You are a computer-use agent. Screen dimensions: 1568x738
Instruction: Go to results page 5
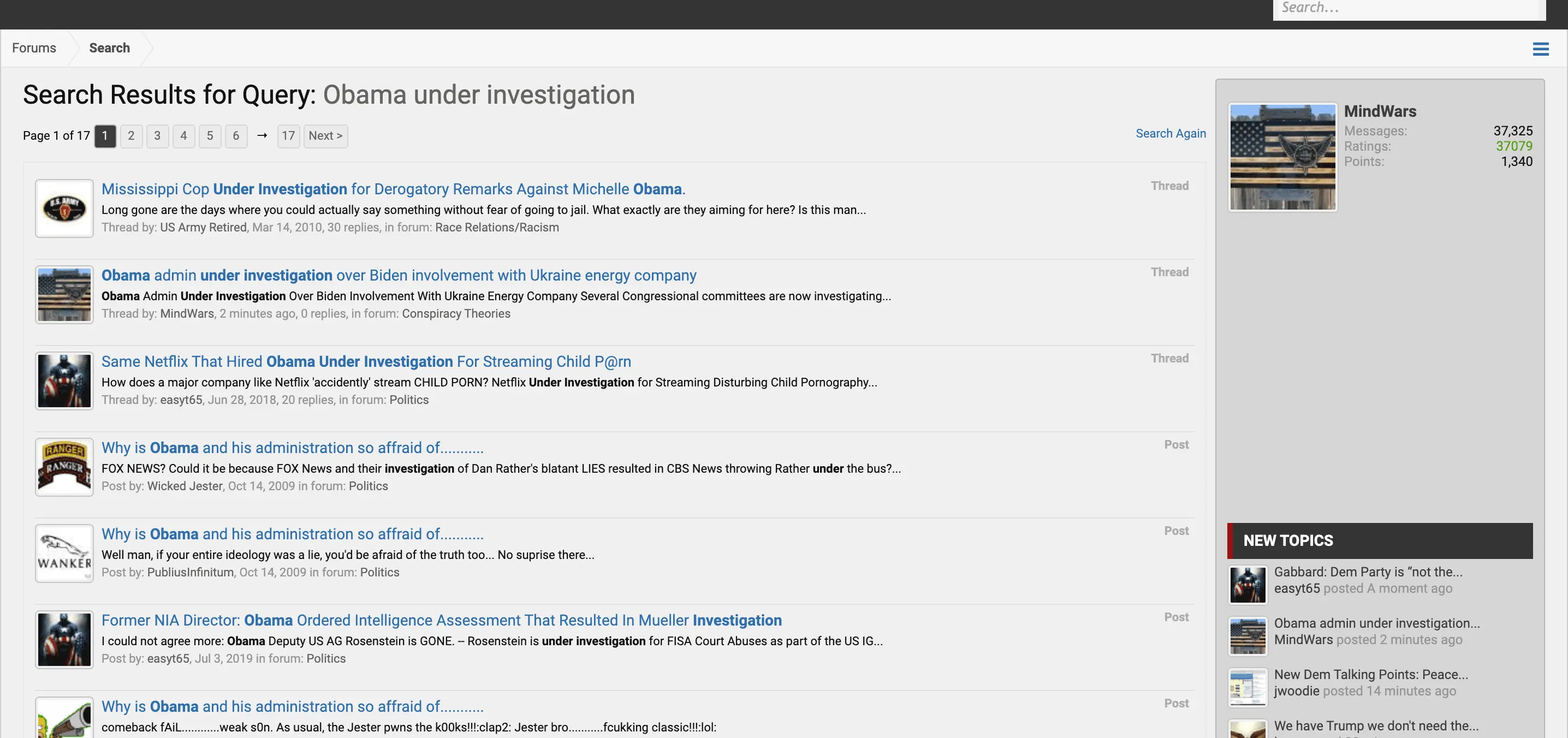tap(210, 136)
